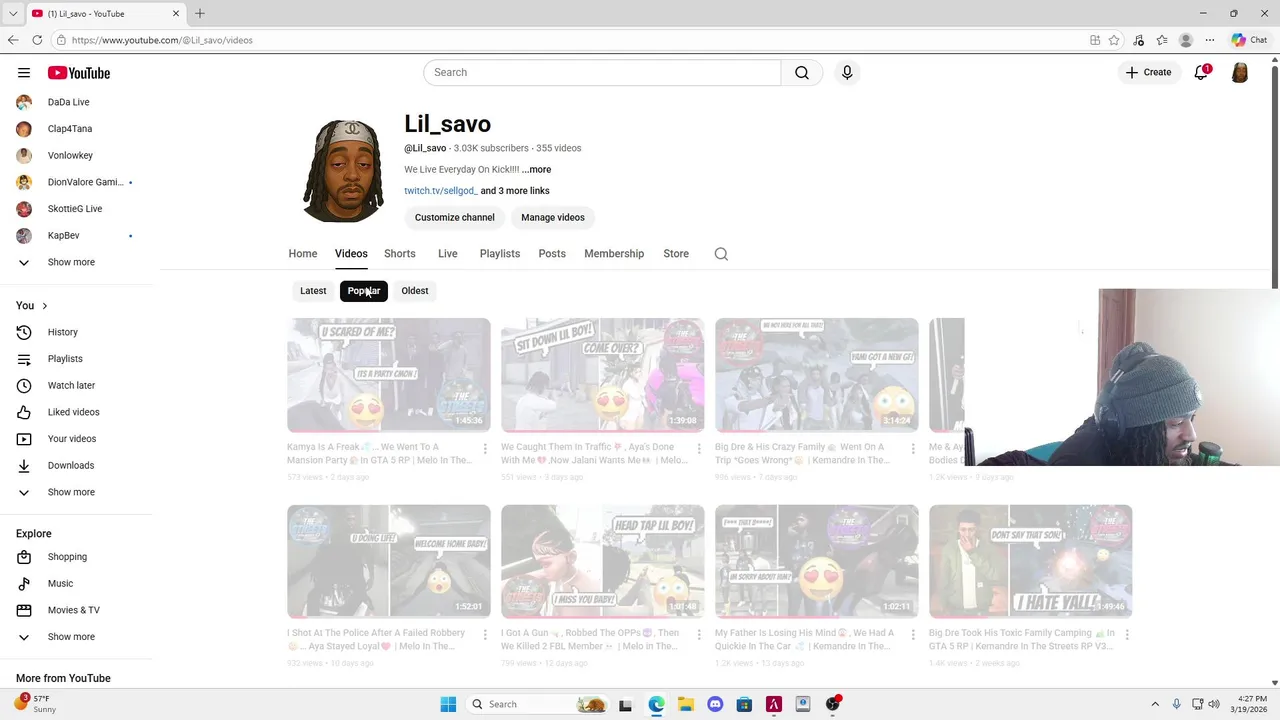This screenshot has width=1280, height=720.
Task: Open browser tab search dropdown arrow
Action: point(13,14)
